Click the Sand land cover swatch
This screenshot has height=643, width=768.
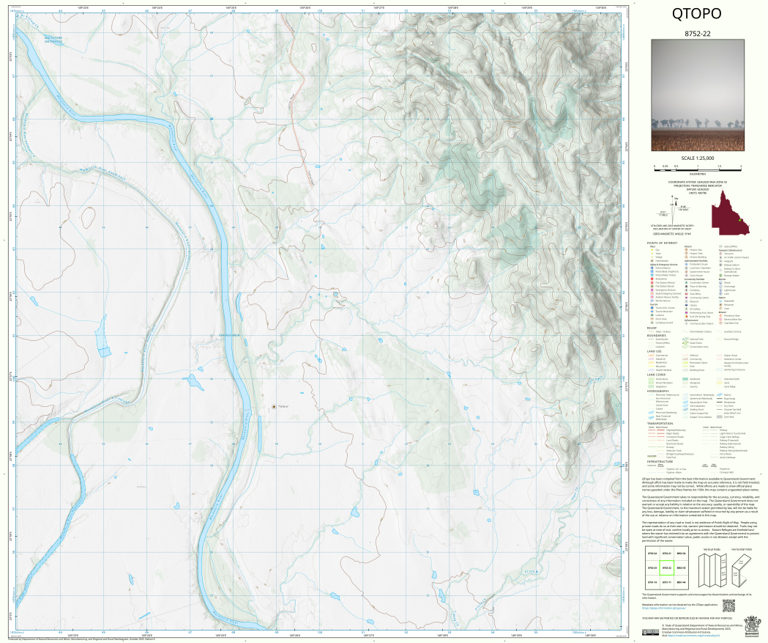(720, 382)
